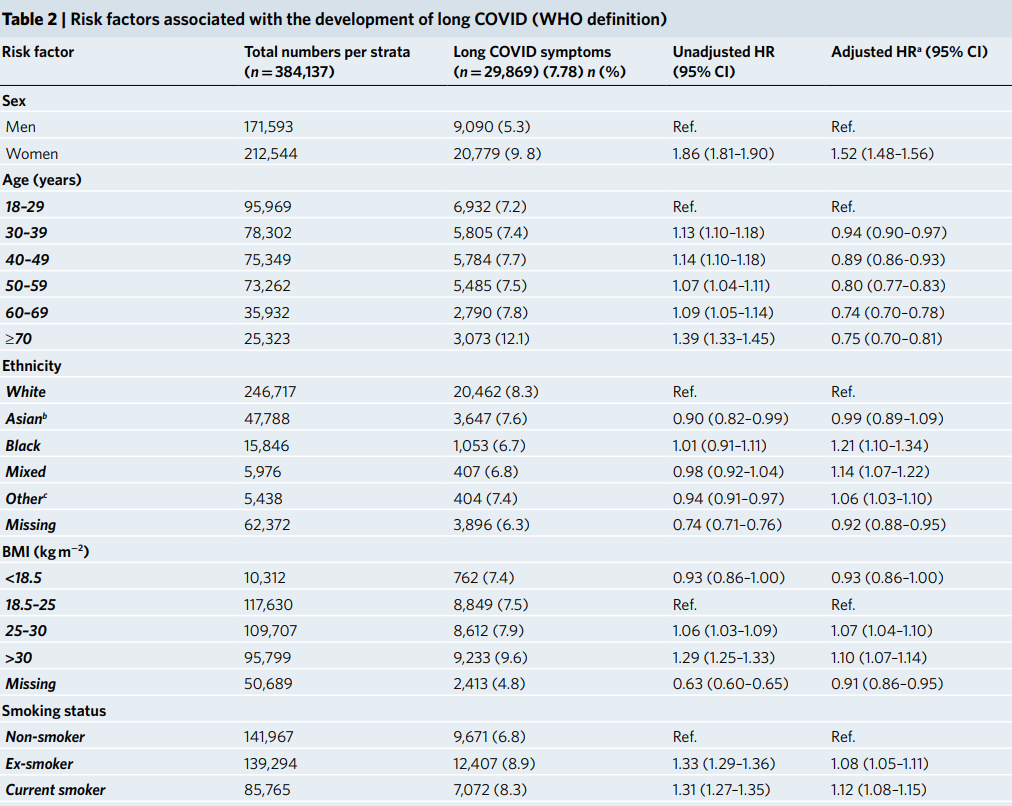The height and width of the screenshot is (806, 1012).
Task: Select the "Risk factor" column header
Action: [38, 52]
